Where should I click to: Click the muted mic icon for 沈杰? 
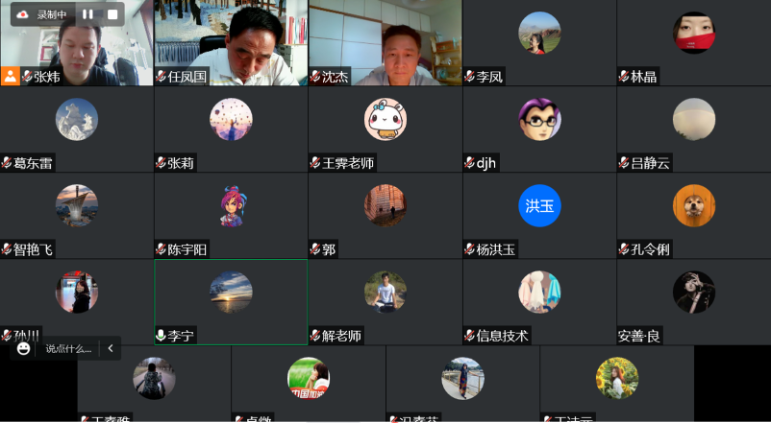point(315,77)
